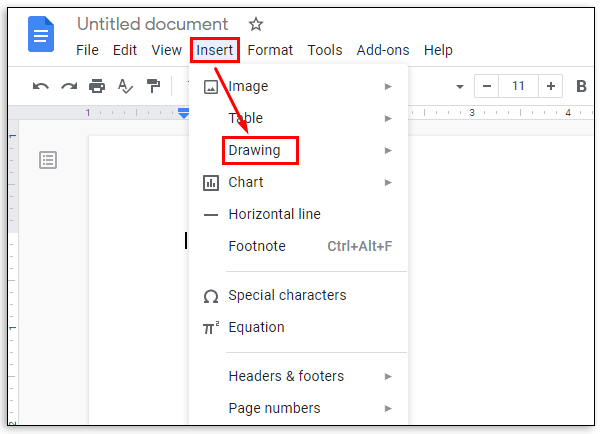
Task: Click the Undo arrow icon
Action: click(41, 86)
